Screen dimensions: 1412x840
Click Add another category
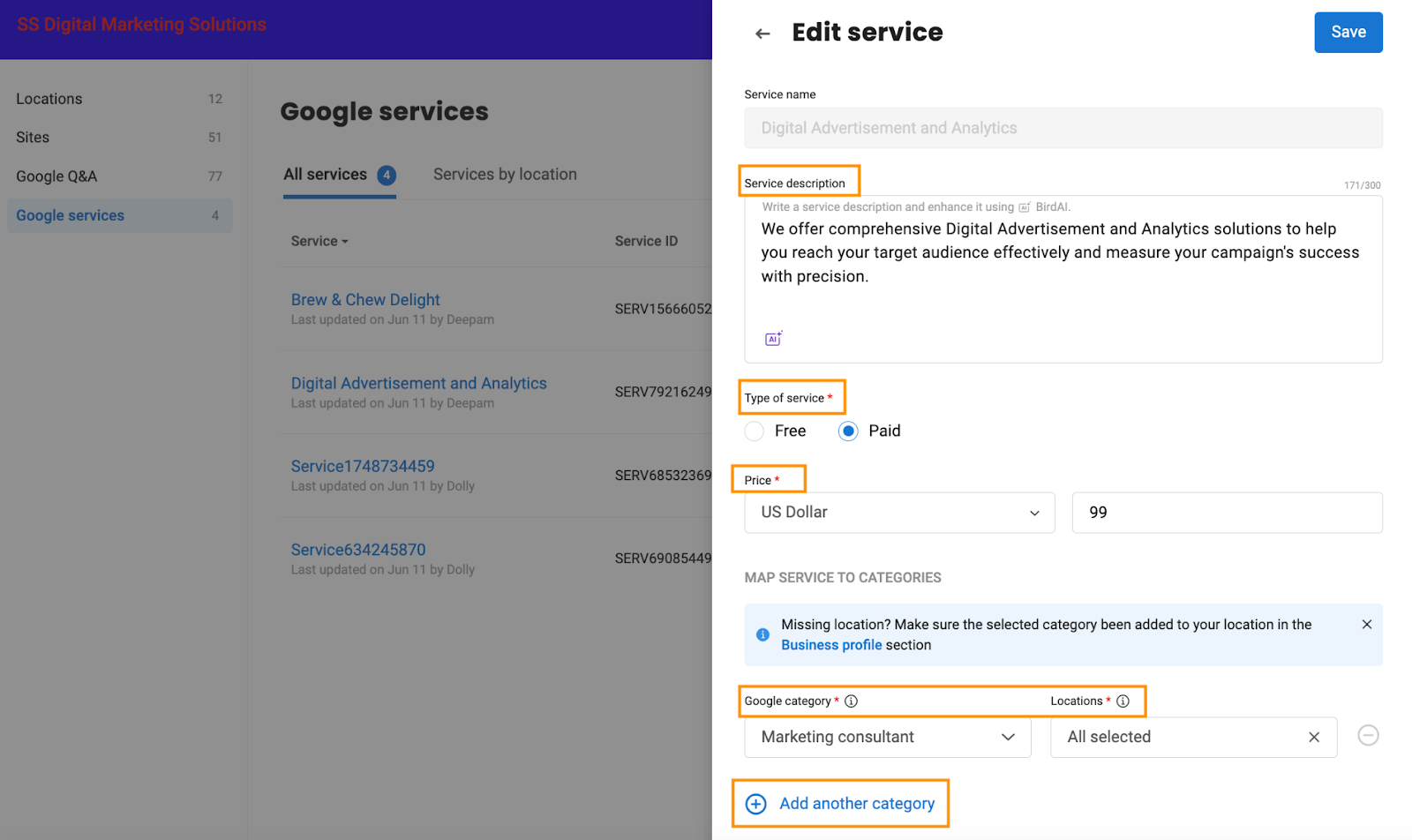point(840,804)
